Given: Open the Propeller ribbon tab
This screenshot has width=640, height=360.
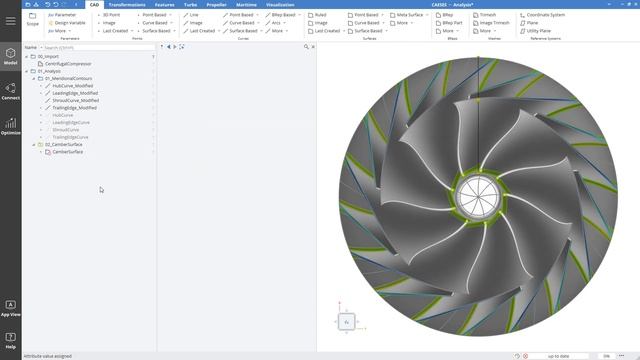Looking at the screenshot, I should point(216,4).
